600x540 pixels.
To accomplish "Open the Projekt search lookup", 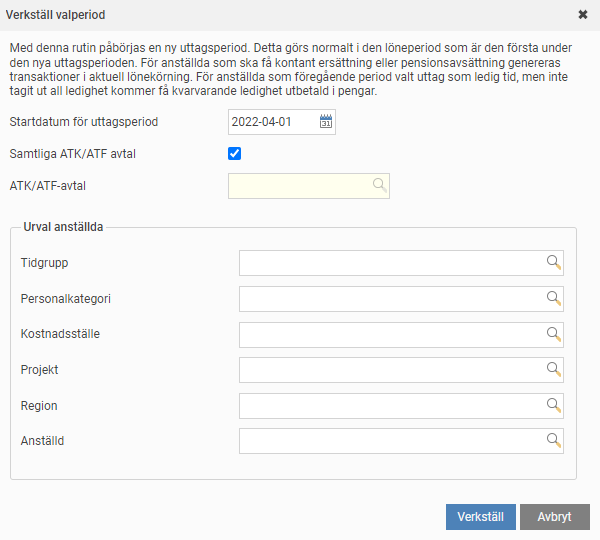I will pos(553,370).
